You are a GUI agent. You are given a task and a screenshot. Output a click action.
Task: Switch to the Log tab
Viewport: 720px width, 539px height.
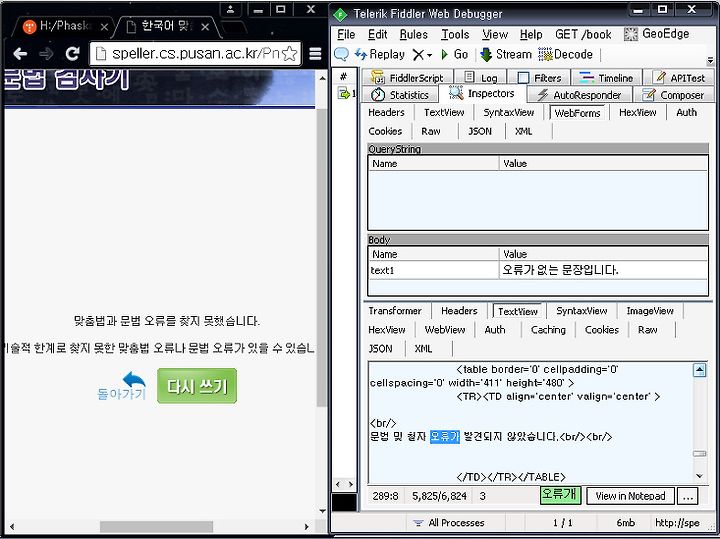pos(481,78)
